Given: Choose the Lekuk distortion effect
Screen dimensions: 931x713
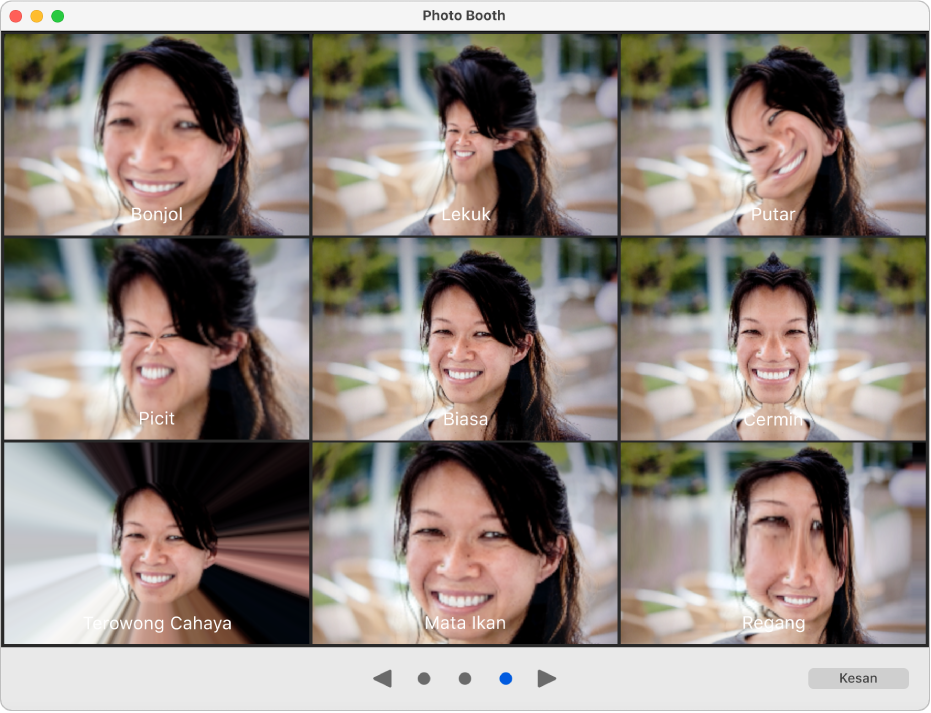Looking at the screenshot, I should pyautogui.click(x=465, y=135).
